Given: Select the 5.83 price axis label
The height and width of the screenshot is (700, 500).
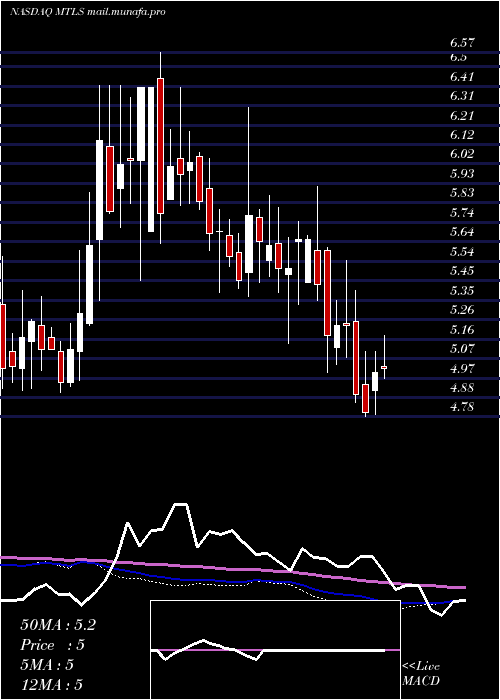Looking at the screenshot, I should pyautogui.click(x=462, y=193).
